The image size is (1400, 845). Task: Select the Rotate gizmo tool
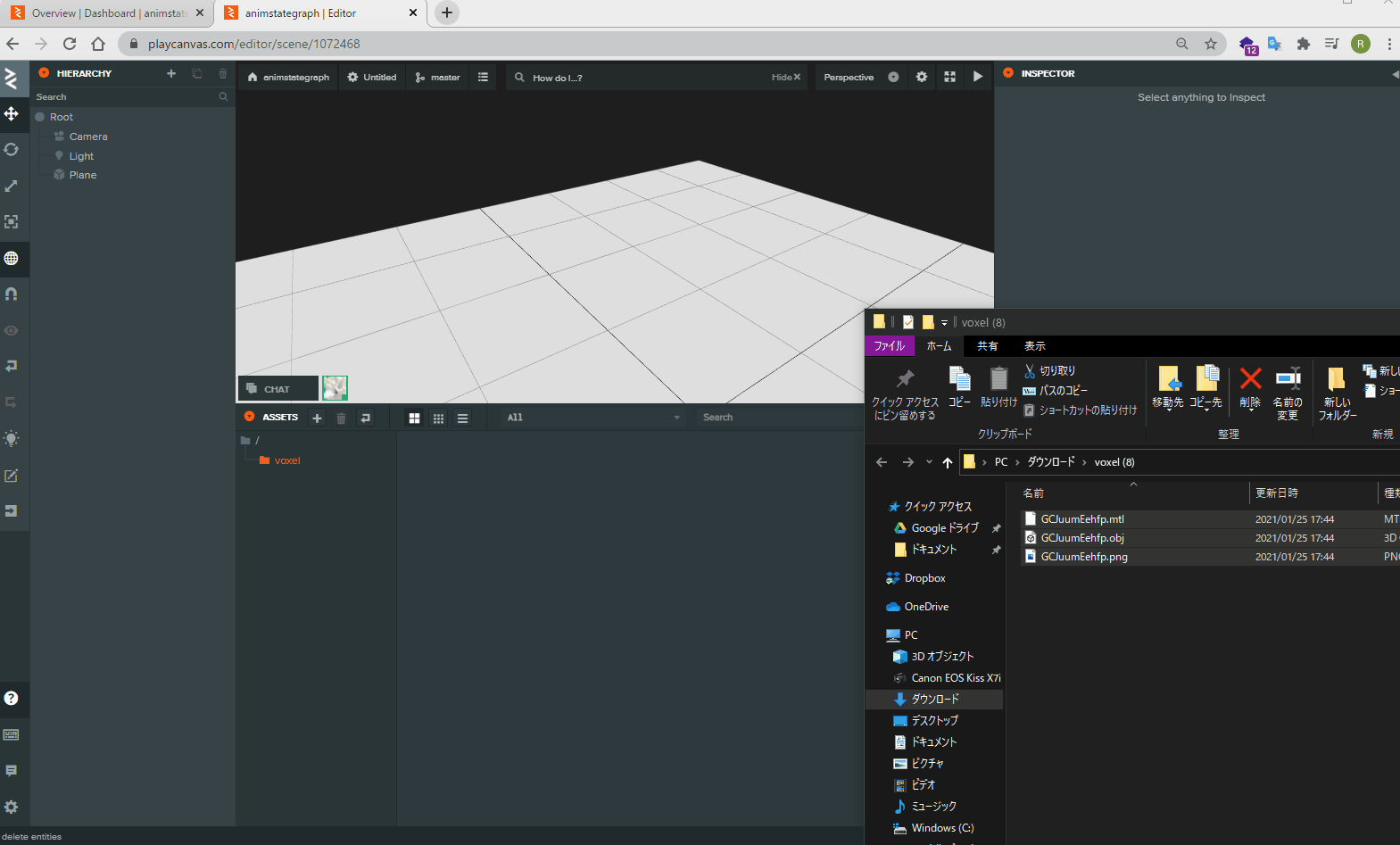pyautogui.click(x=12, y=150)
